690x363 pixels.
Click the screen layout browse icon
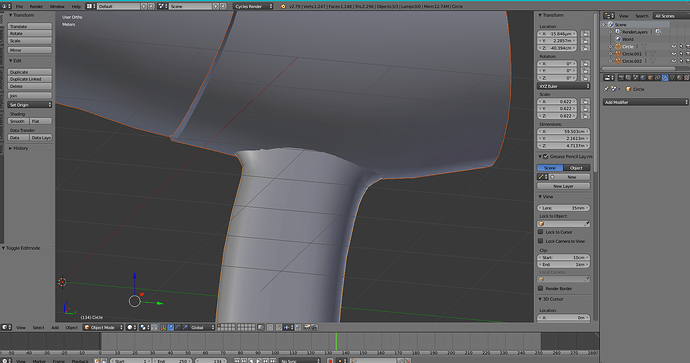[x=91, y=6]
